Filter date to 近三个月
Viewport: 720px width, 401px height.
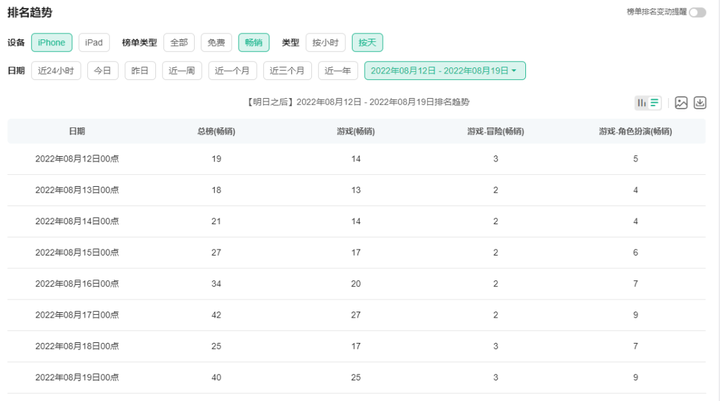[287, 71]
